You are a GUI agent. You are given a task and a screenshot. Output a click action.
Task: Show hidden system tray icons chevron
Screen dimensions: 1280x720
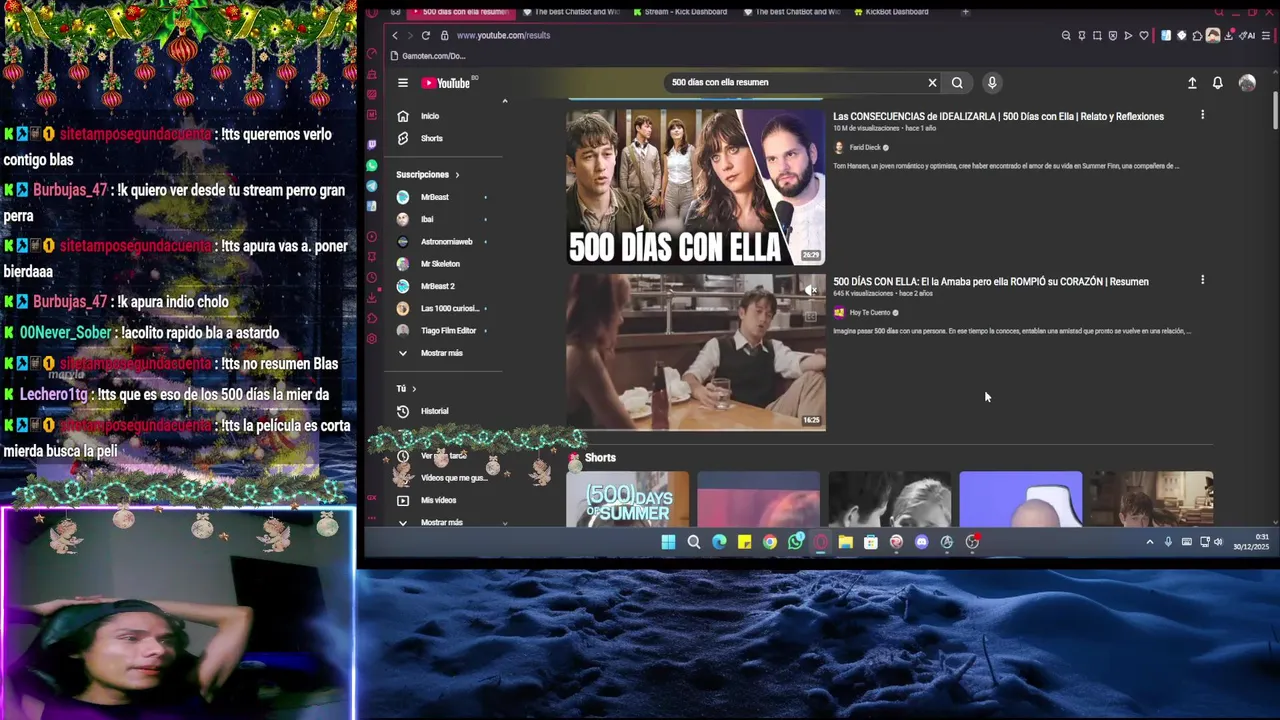pyautogui.click(x=1150, y=542)
